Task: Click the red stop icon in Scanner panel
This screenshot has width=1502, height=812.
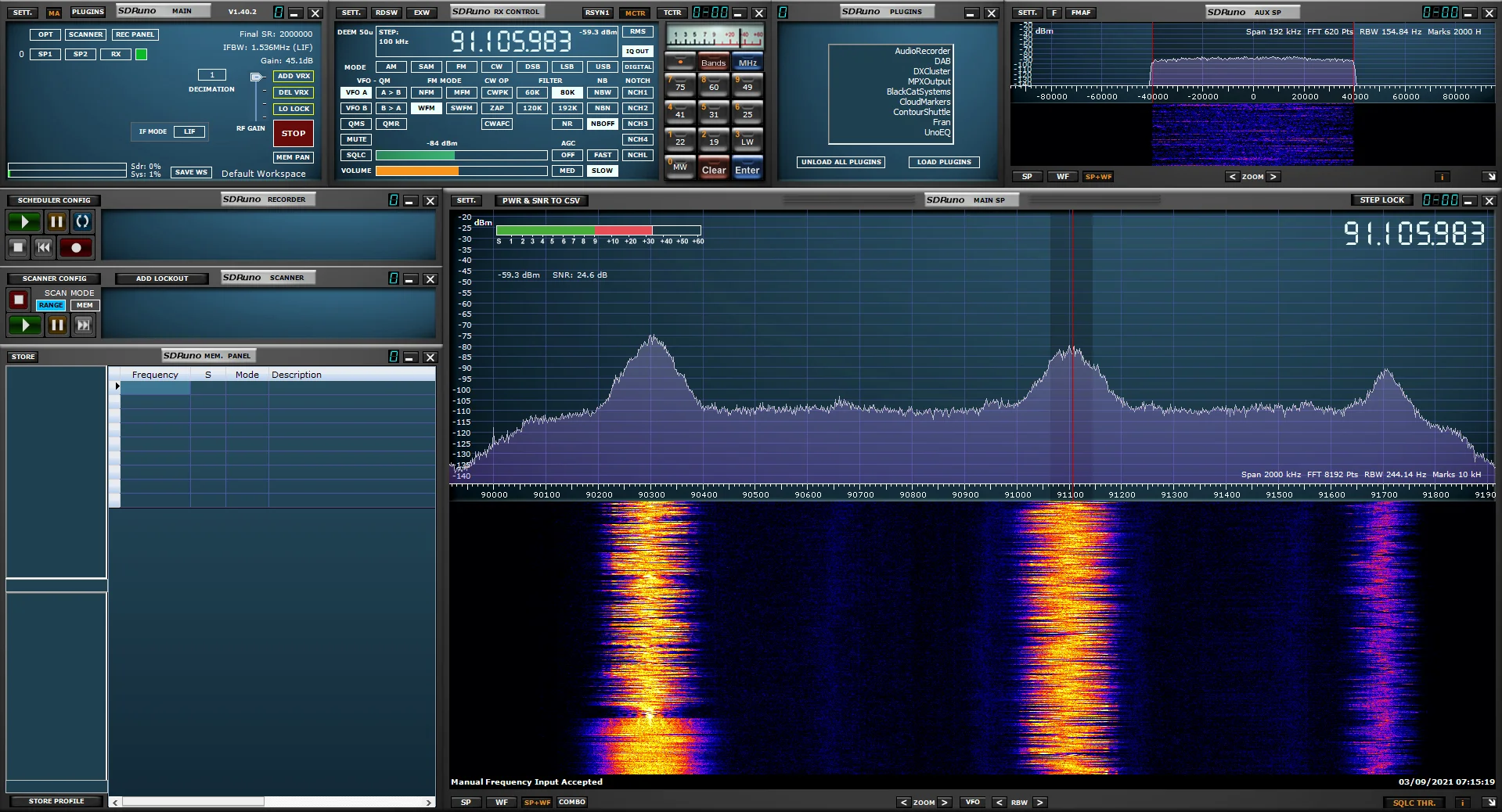Action: point(18,300)
